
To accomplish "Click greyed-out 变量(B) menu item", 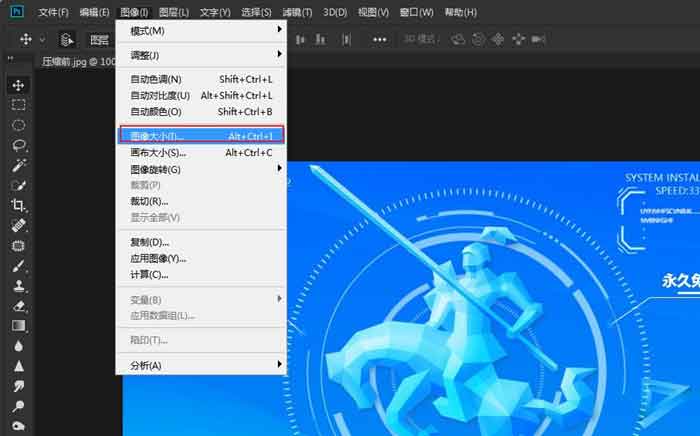I will [x=201, y=299].
